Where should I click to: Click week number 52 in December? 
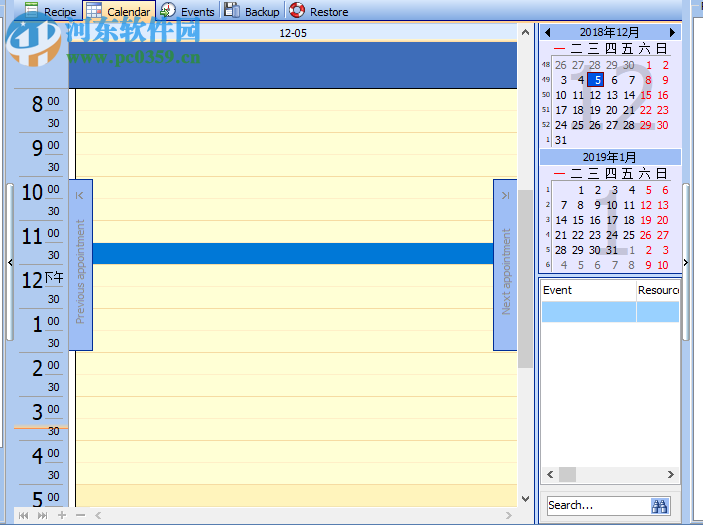[x=546, y=125]
